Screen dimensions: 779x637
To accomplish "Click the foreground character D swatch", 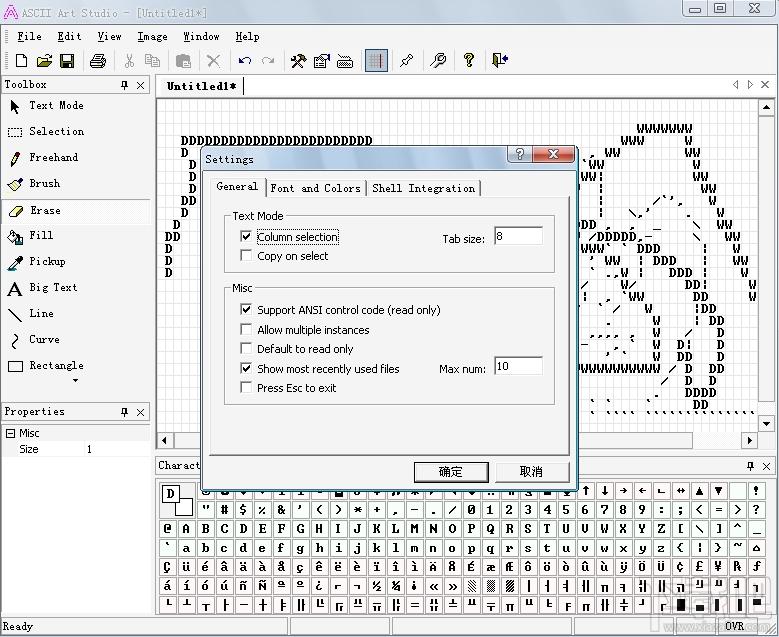I will 170,494.
